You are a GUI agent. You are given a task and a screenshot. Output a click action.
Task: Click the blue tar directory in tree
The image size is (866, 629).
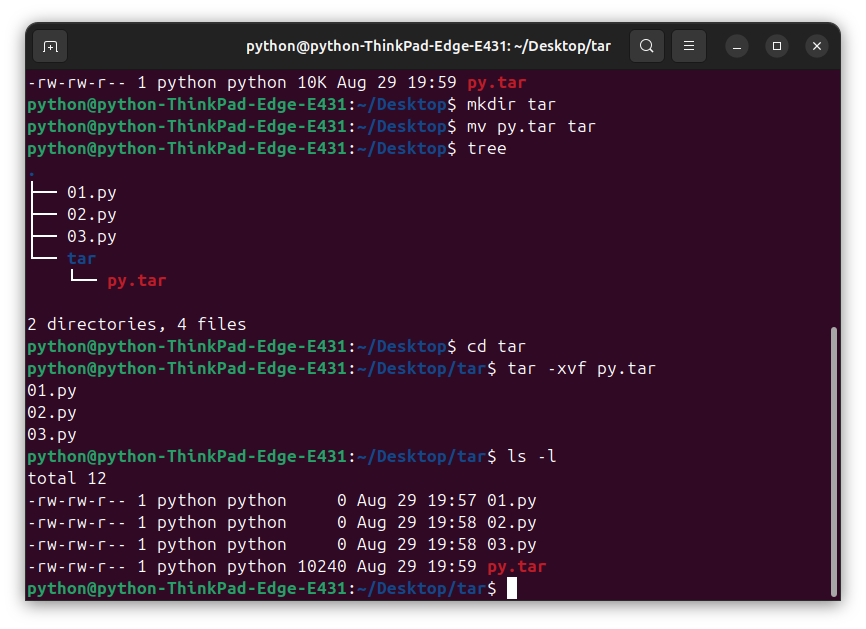point(82,258)
